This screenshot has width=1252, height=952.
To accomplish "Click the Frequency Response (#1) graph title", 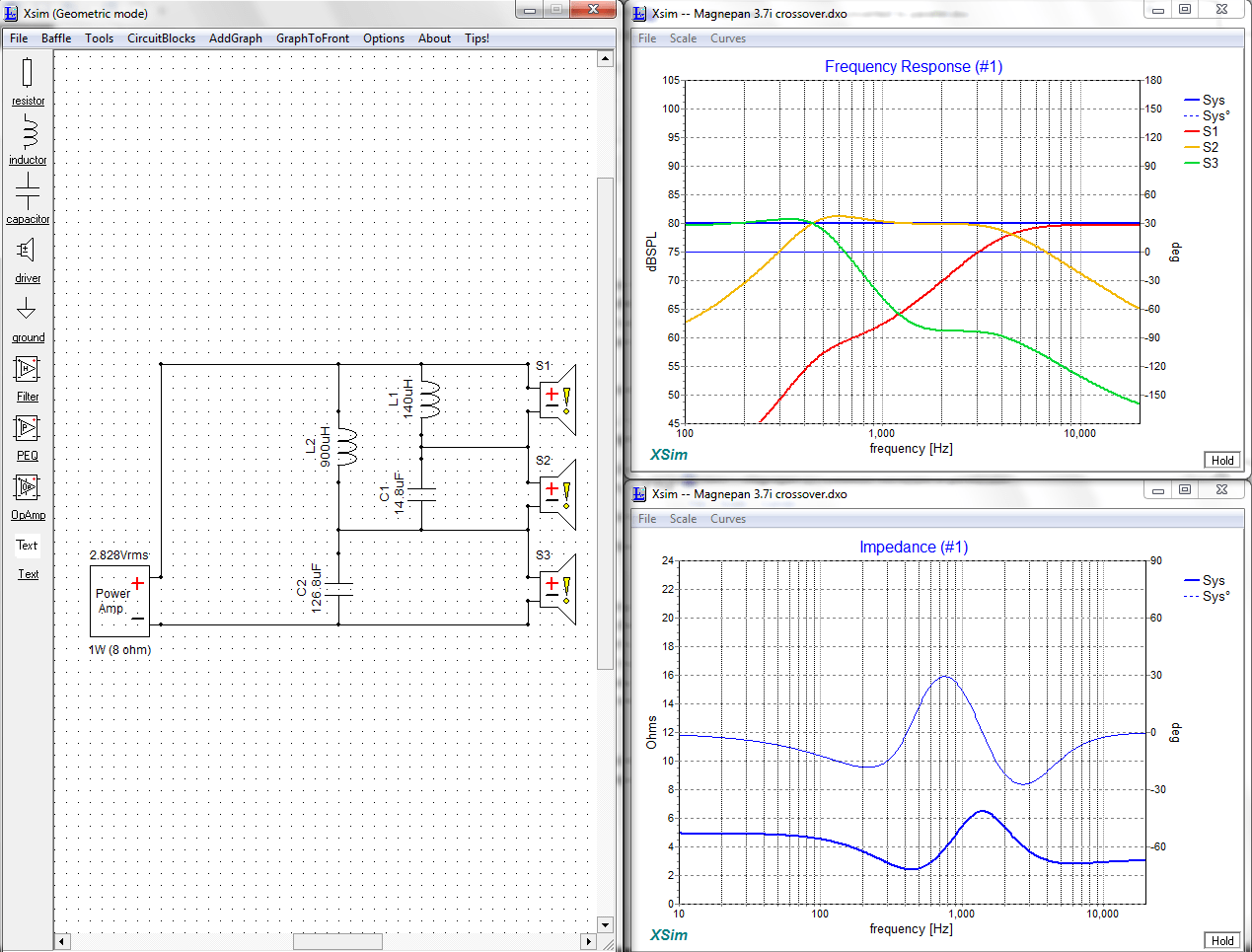I will [x=914, y=66].
